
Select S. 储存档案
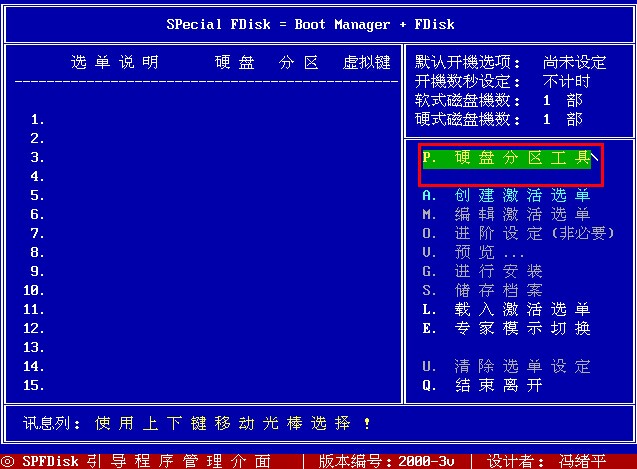click(482, 290)
